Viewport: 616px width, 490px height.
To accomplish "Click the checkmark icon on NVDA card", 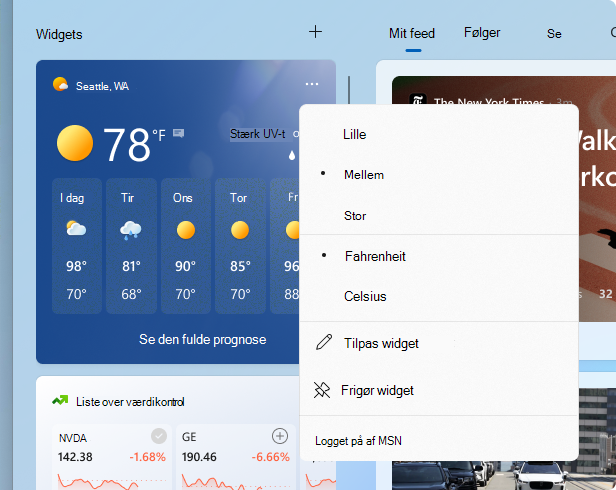I will [159, 436].
